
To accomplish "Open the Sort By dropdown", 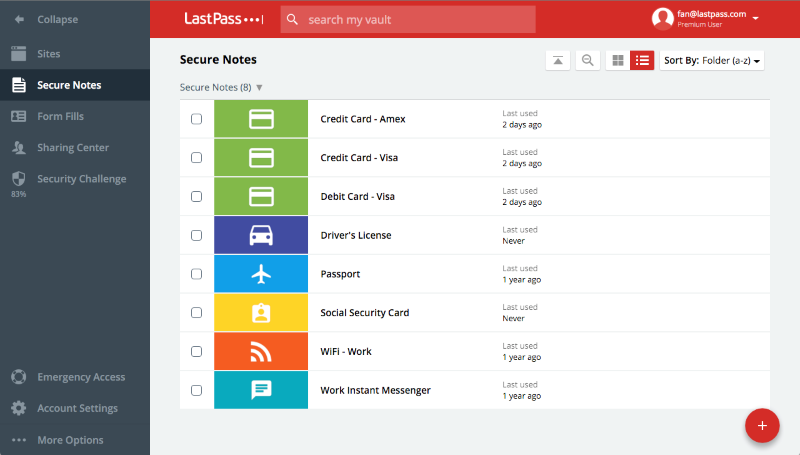I will [x=711, y=61].
